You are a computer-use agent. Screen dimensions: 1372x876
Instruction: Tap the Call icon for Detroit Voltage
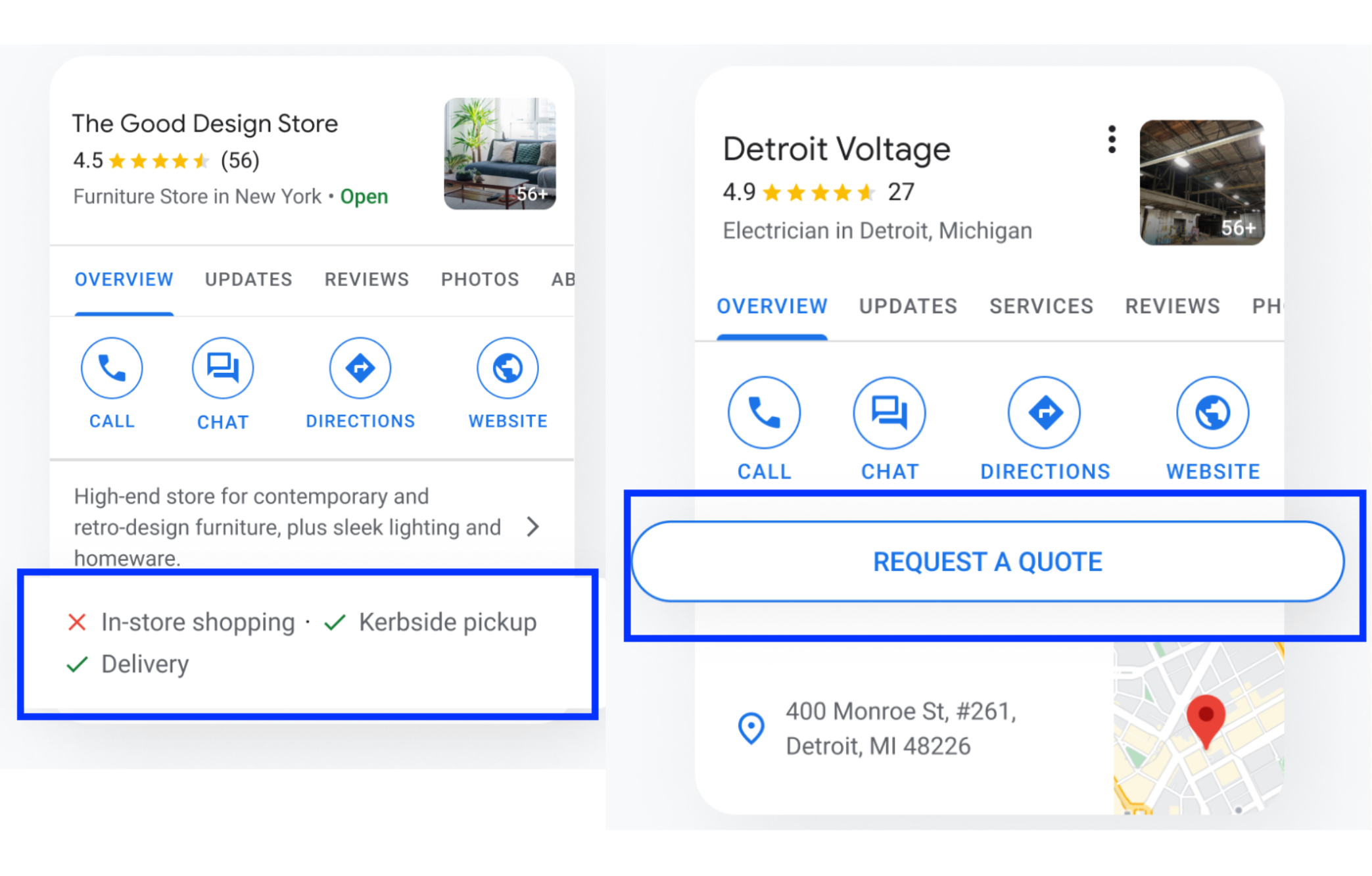click(x=764, y=413)
